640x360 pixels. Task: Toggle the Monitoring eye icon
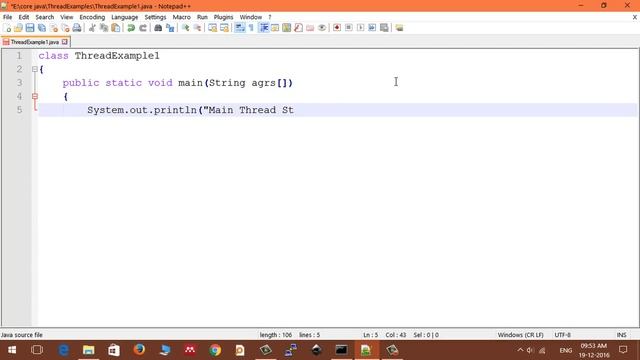click(x=322, y=28)
